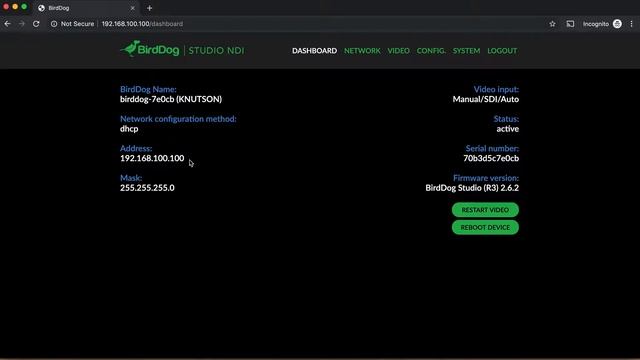
Task: Select the BirdDog browser tab
Action: 86,8
